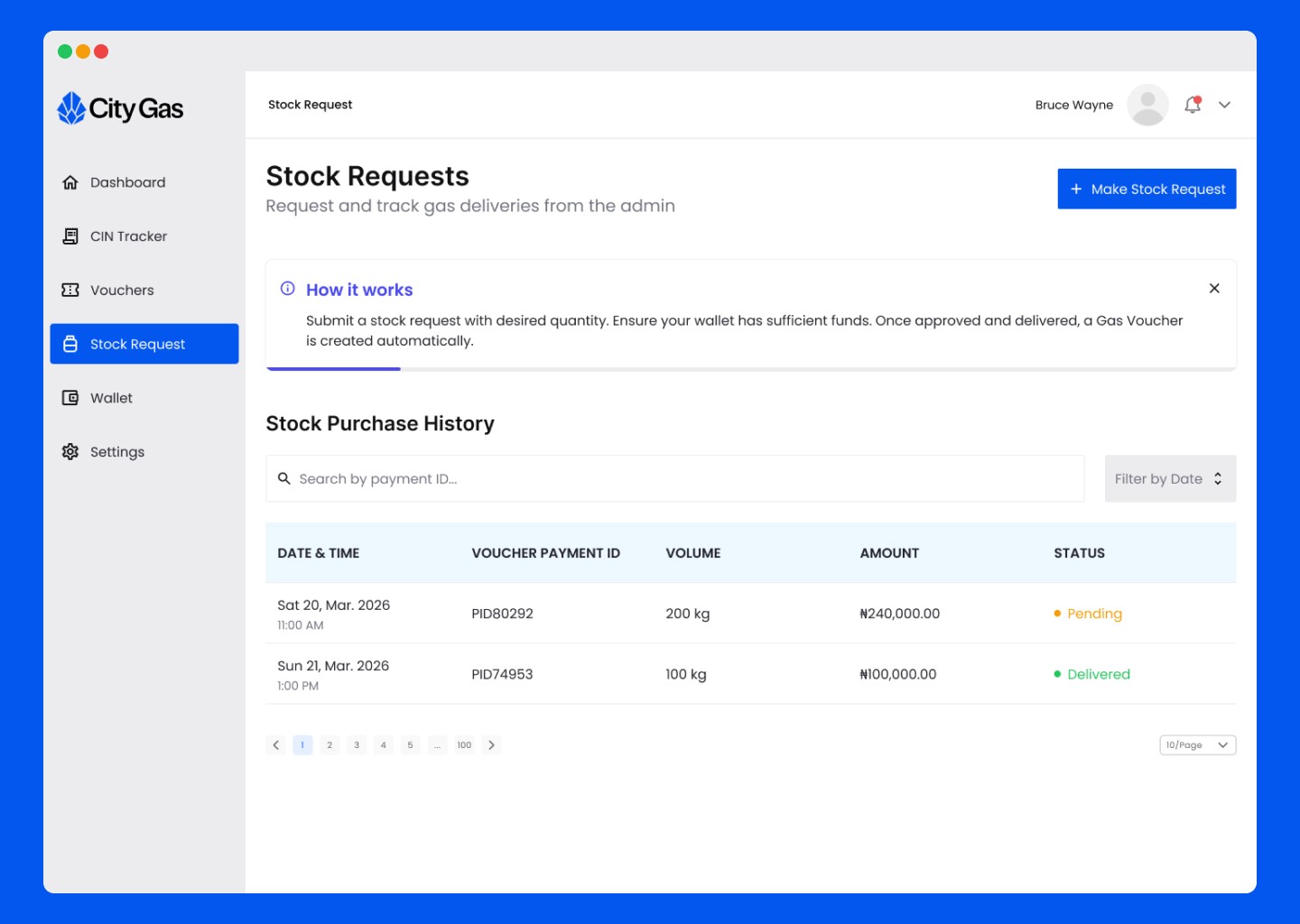The image size is (1300, 924).
Task: Click the 100 kg volume cell
Action: click(x=686, y=674)
